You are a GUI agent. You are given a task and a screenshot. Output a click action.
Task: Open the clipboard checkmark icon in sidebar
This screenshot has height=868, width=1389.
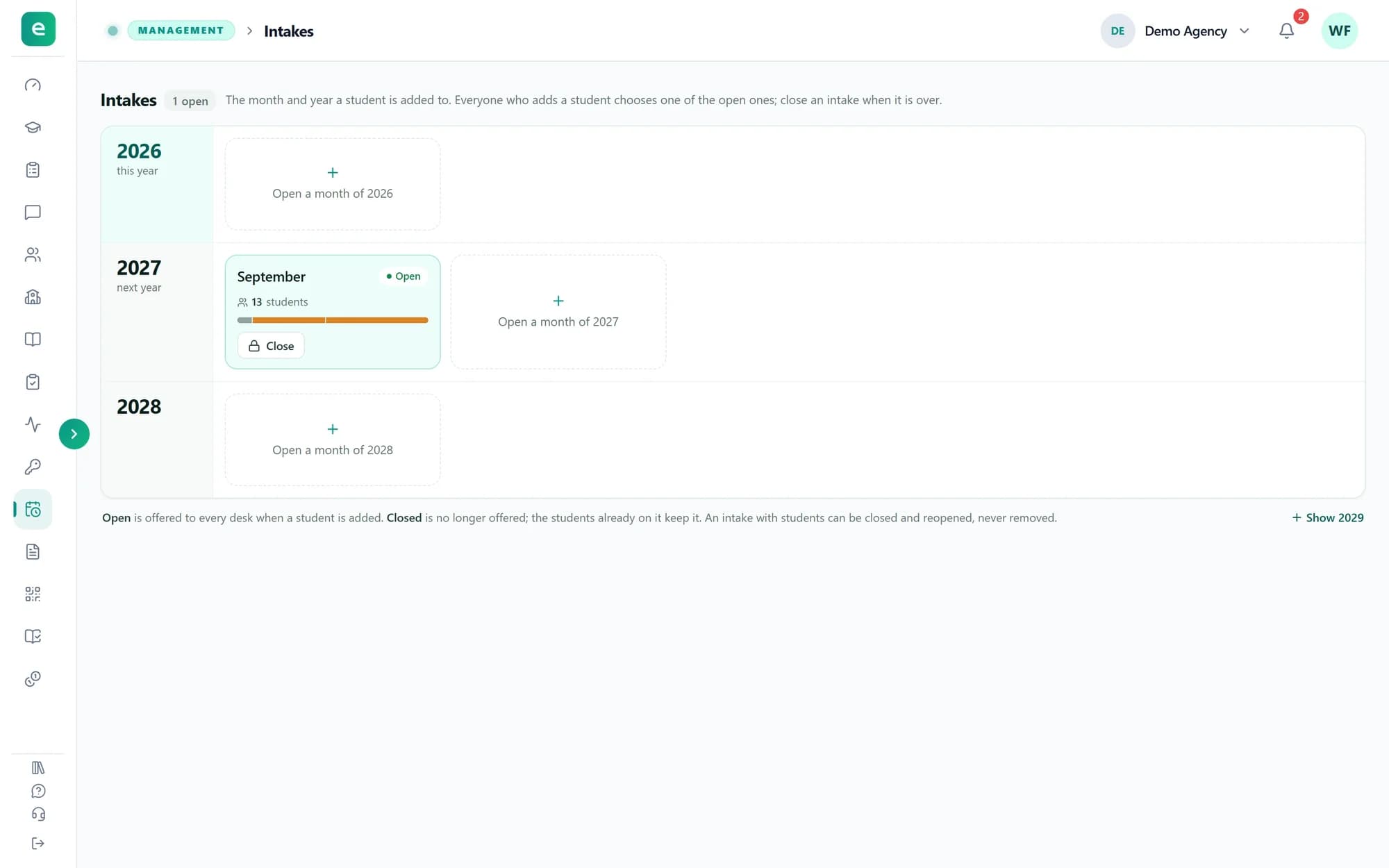pyautogui.click(x=33, y=382)
